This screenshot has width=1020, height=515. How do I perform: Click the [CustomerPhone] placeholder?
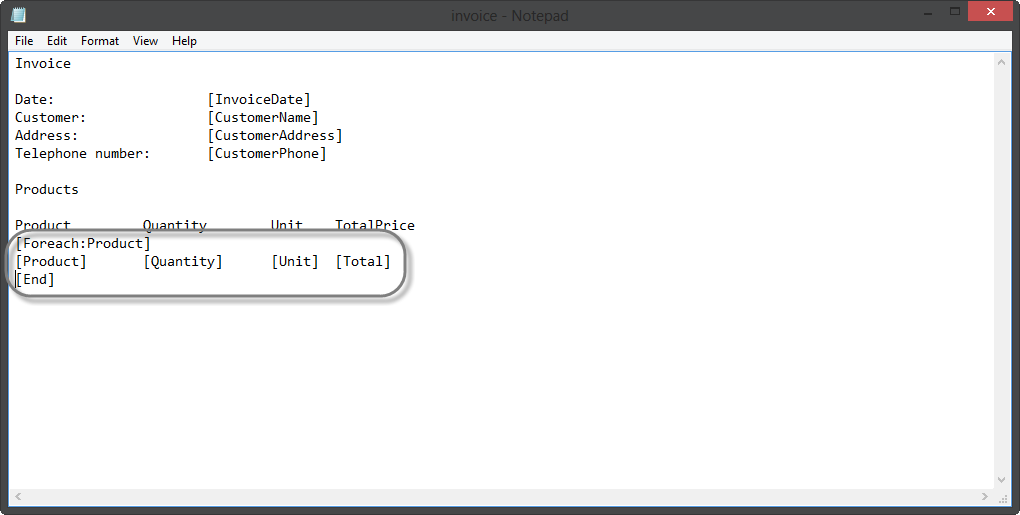267,153
